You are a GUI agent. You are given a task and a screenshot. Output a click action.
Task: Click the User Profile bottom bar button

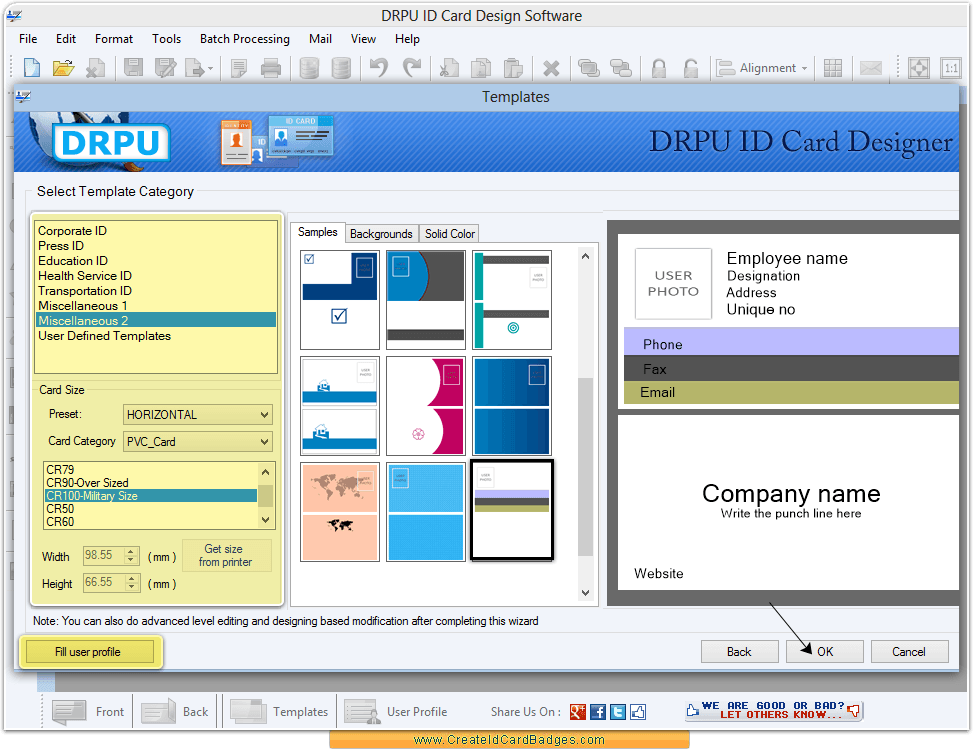pos(396,712)
